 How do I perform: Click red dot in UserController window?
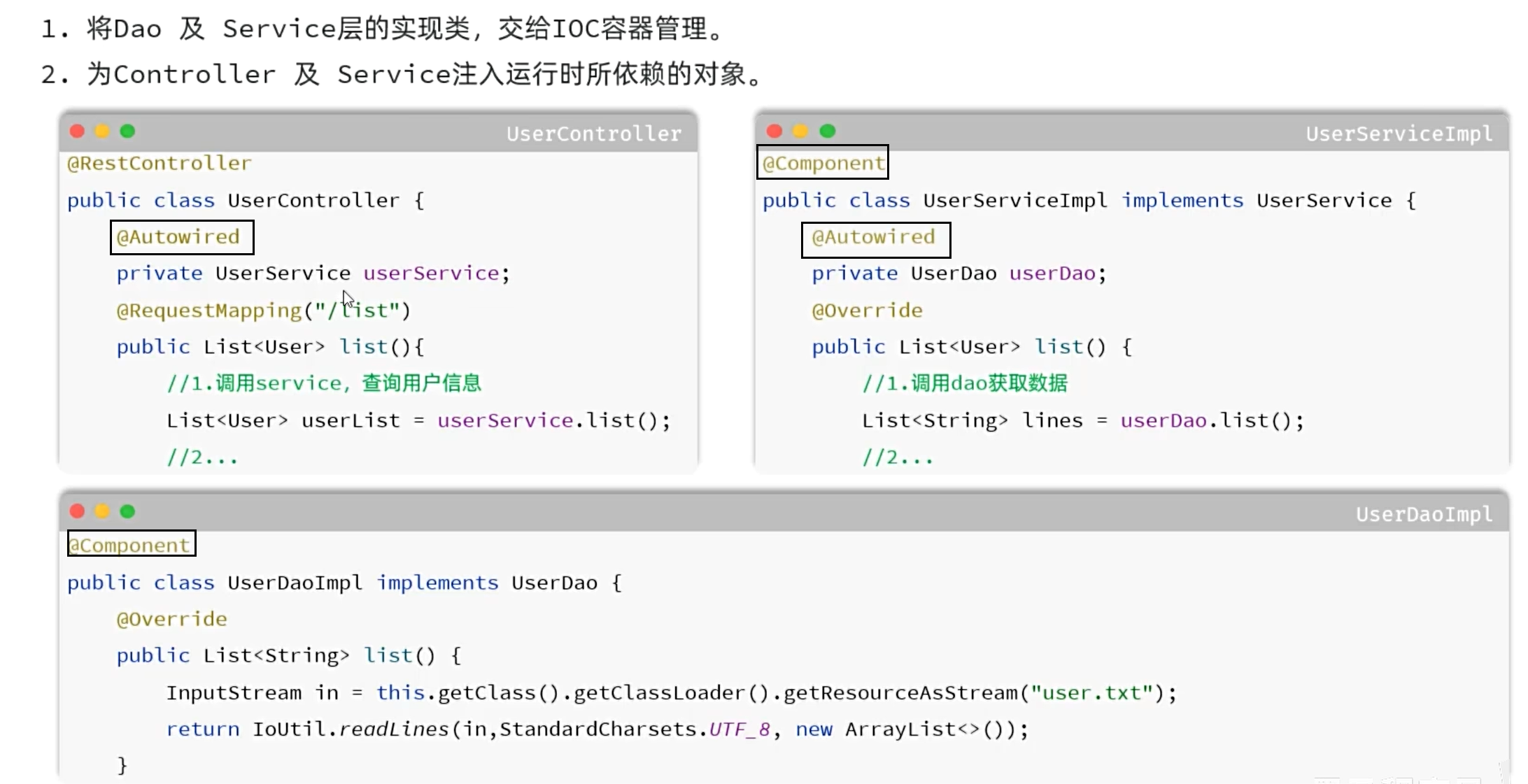click(x=78, y=131)
